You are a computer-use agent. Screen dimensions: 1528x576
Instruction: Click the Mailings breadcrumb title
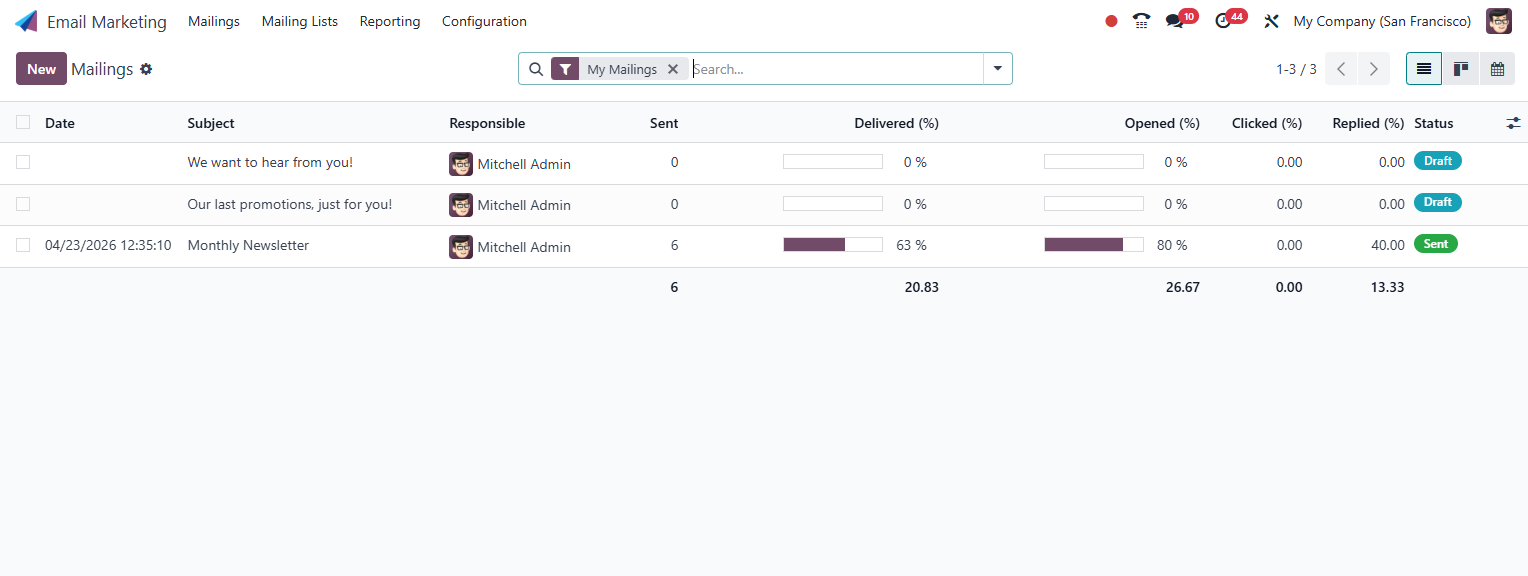pos(102,69)
